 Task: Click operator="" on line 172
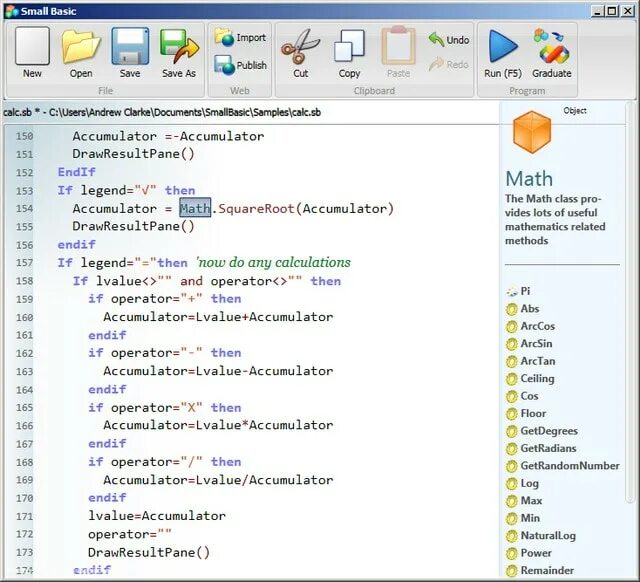tap(130, 534)
